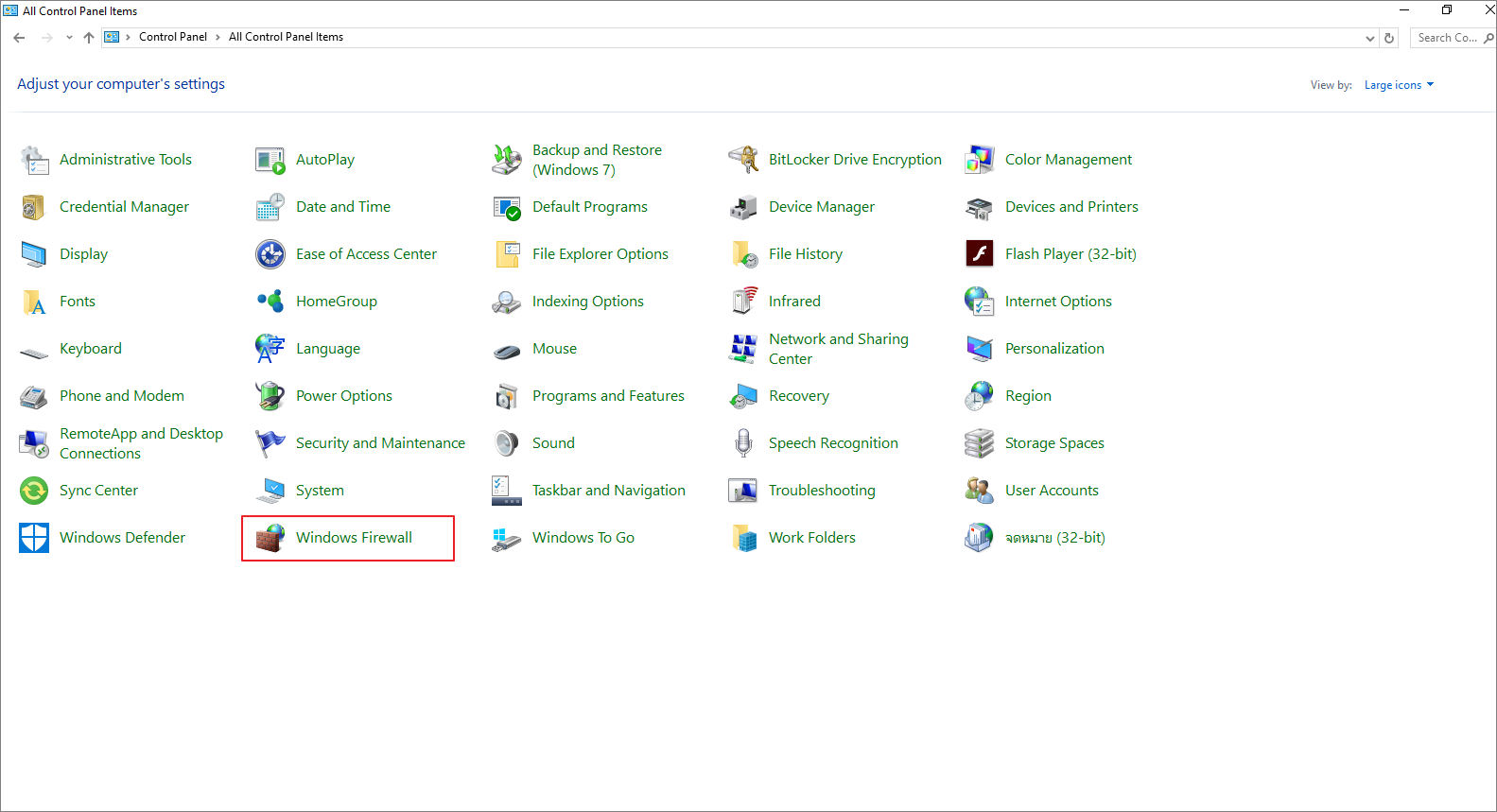Open the Network and Sharing Center icon
The image size is (1497, 812).
[743, 349]
